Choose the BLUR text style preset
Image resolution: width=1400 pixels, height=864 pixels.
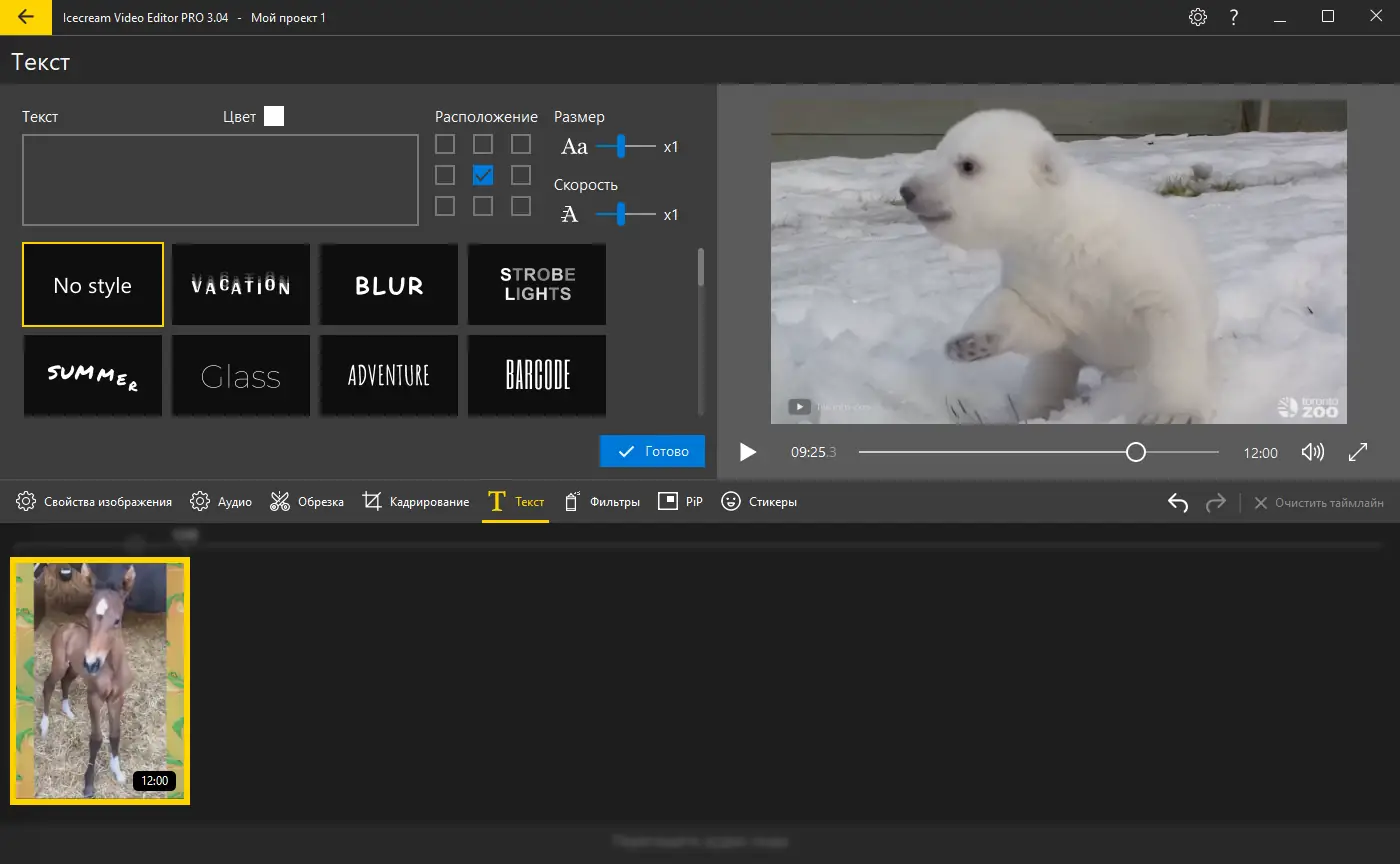389,285
